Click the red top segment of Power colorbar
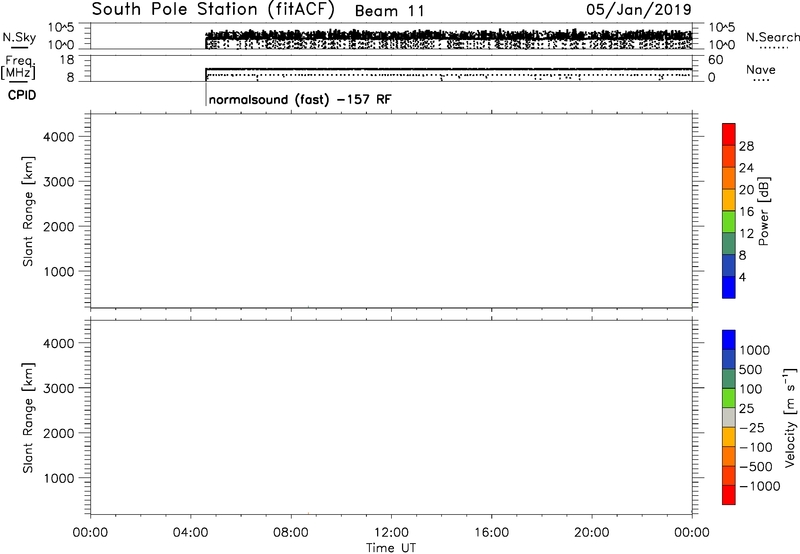The width and height of the screenshot is (800, 554). point(729,134)
